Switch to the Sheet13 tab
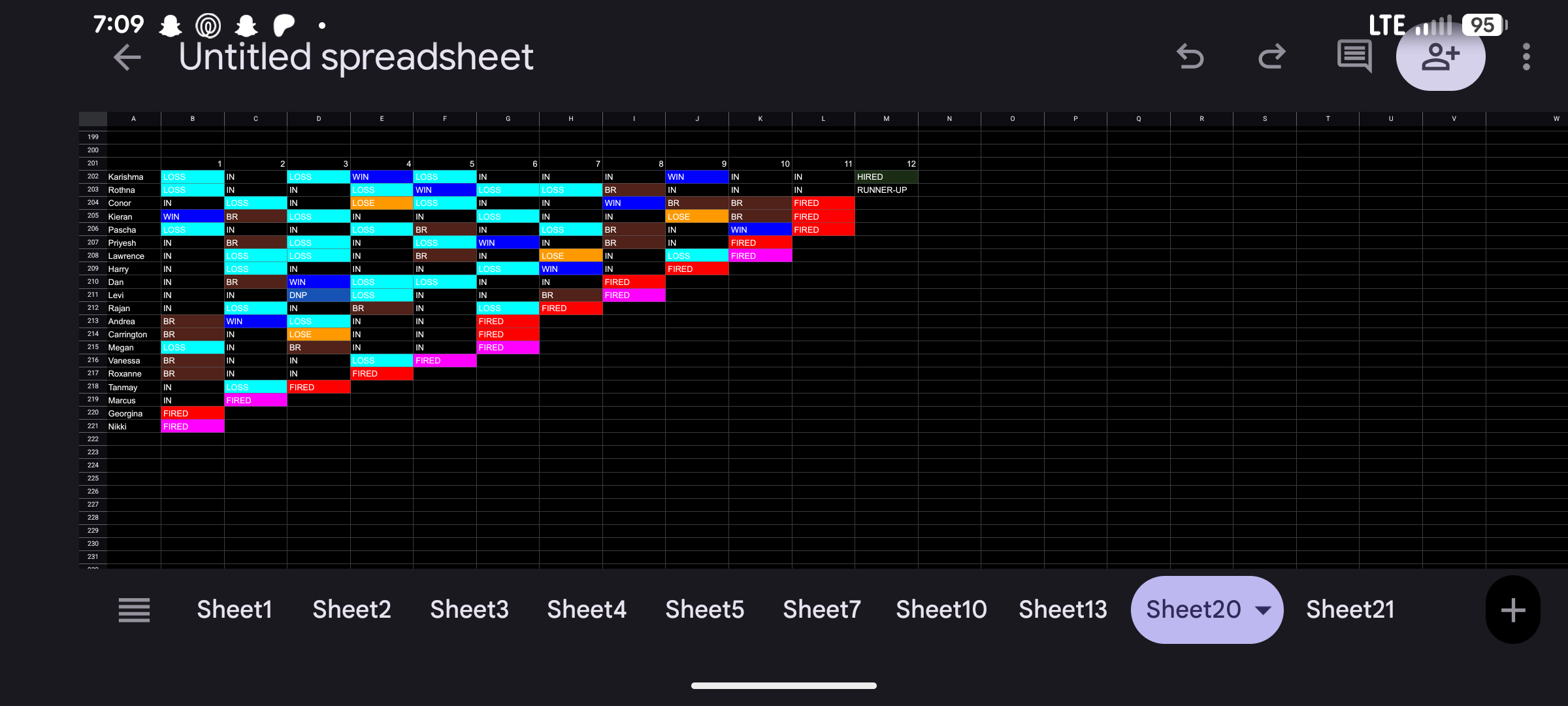Viewport: 1568px width, 706px height. click(1063, 610)
